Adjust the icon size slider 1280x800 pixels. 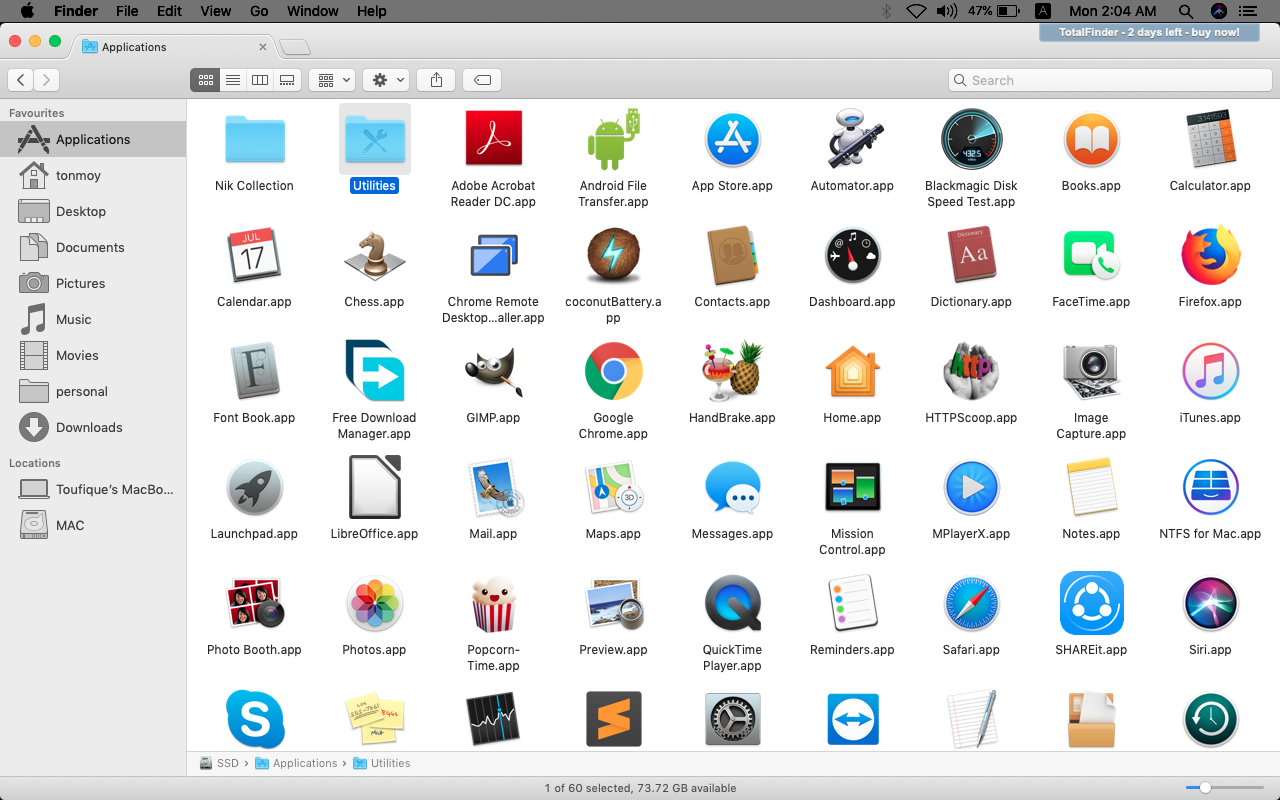[1205, 788]
